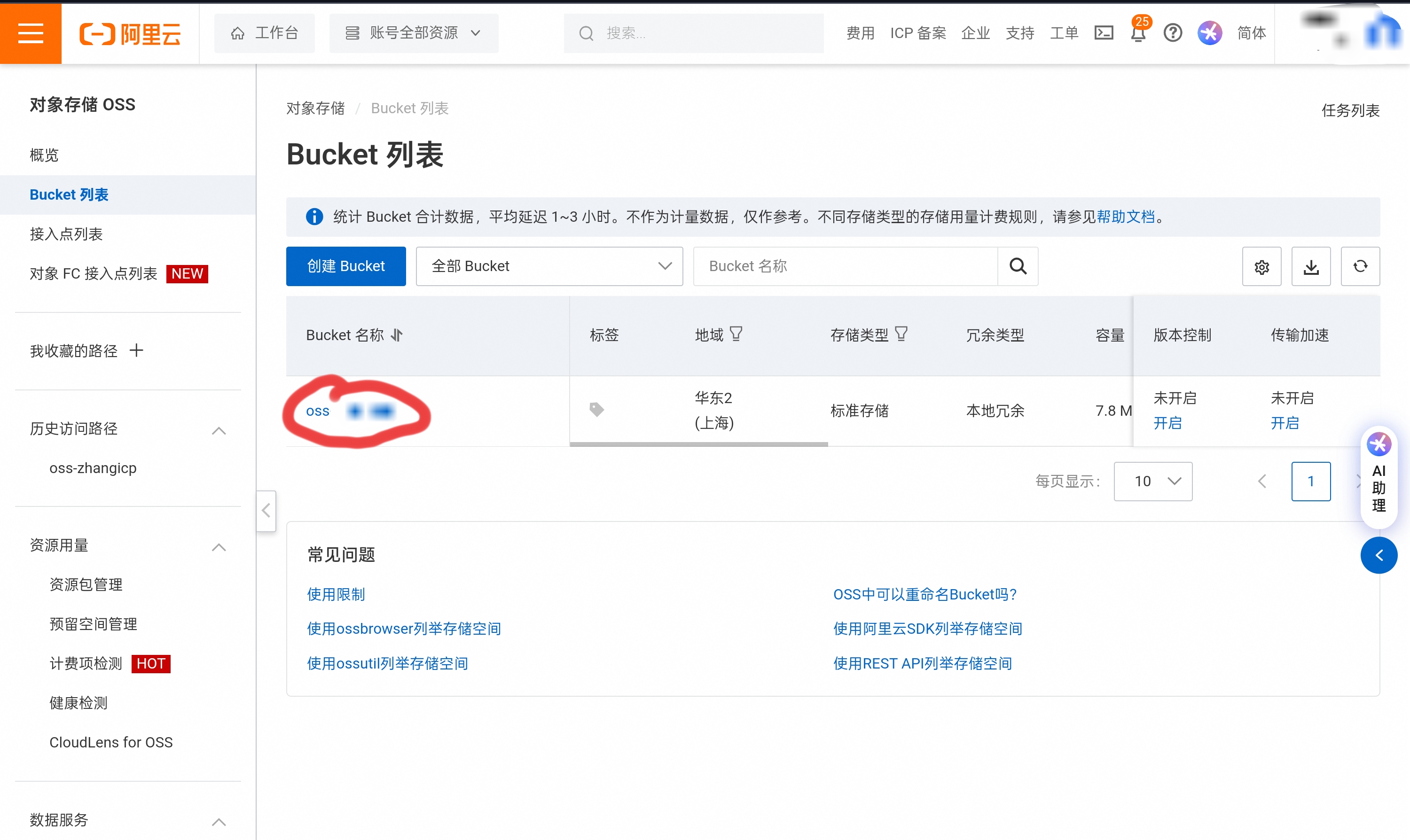The image size is (1410, 840).
Task: Filter by storage type (存储类型)
Action: click(901, 334)
